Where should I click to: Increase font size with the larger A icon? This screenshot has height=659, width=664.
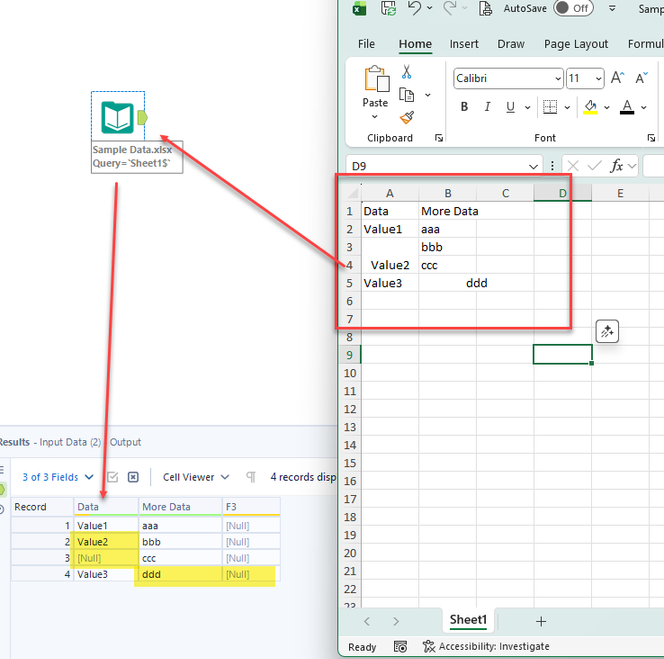pyautogui.click(x=617, y=78)
